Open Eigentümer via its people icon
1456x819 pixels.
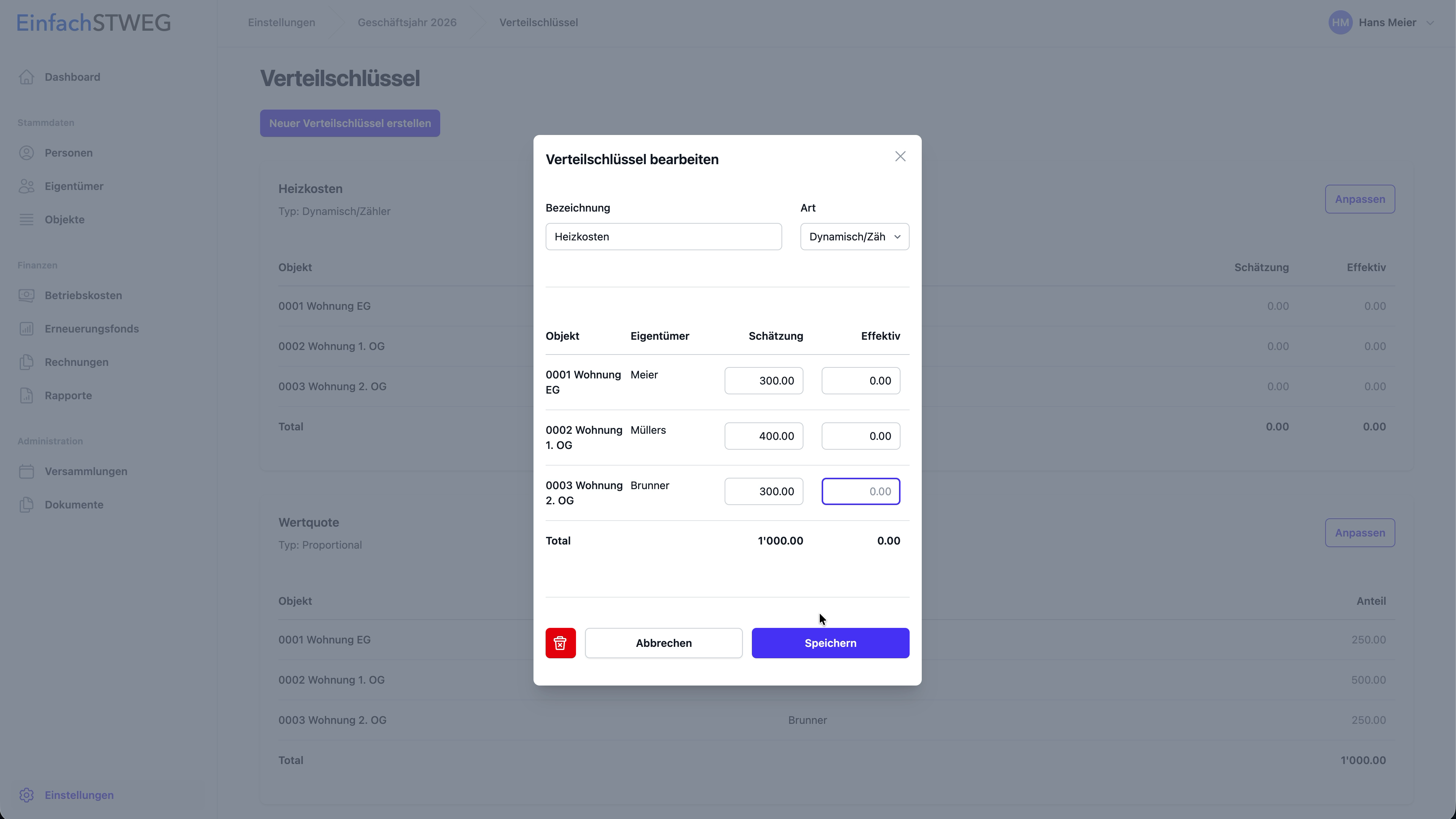coord(27,186)
